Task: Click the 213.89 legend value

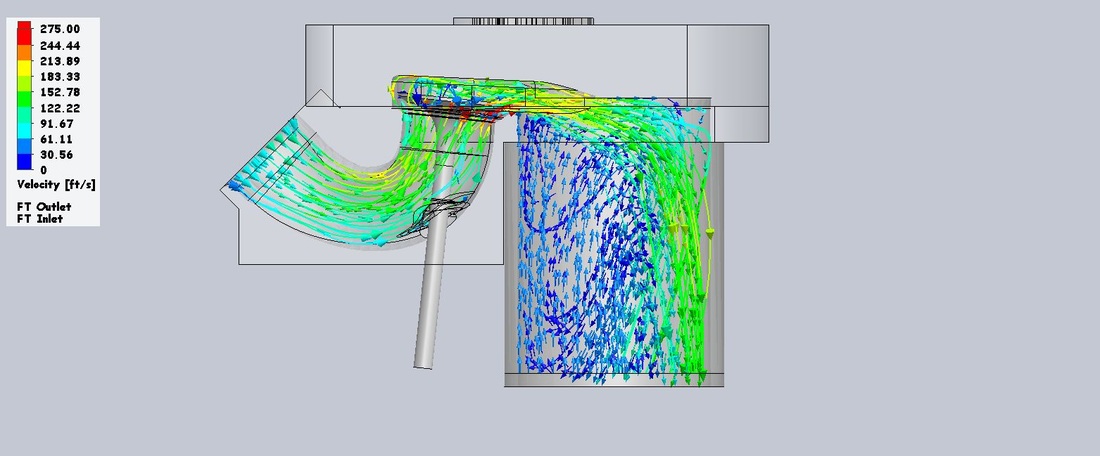Action: 60,61
